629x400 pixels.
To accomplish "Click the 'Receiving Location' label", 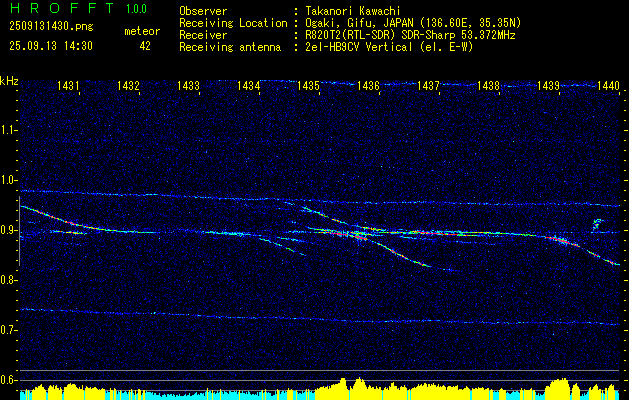I will coord(233,23).
